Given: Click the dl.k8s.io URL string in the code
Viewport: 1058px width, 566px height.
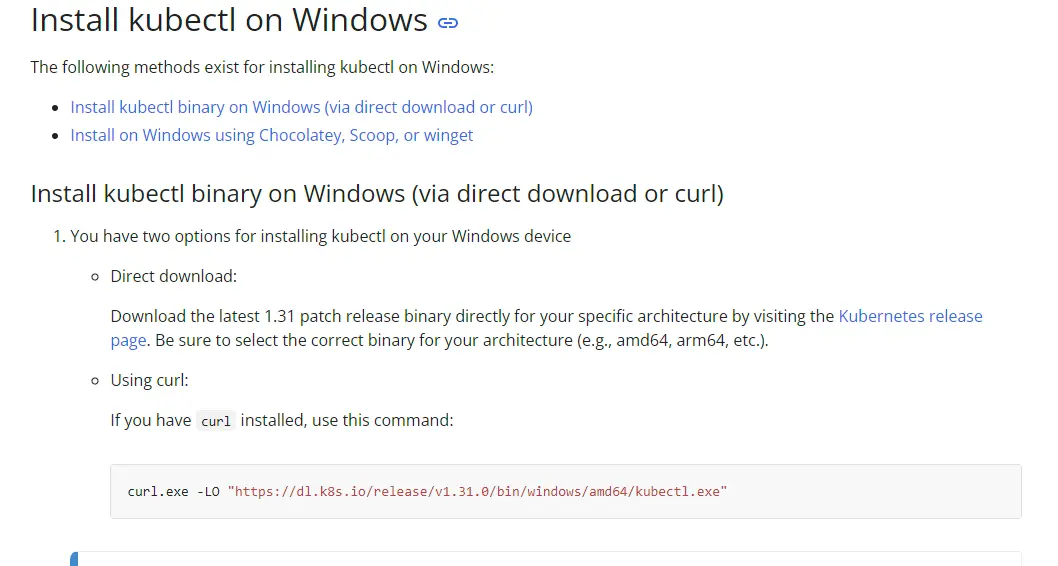Looking at the screenshot, I should coord(477,491).
